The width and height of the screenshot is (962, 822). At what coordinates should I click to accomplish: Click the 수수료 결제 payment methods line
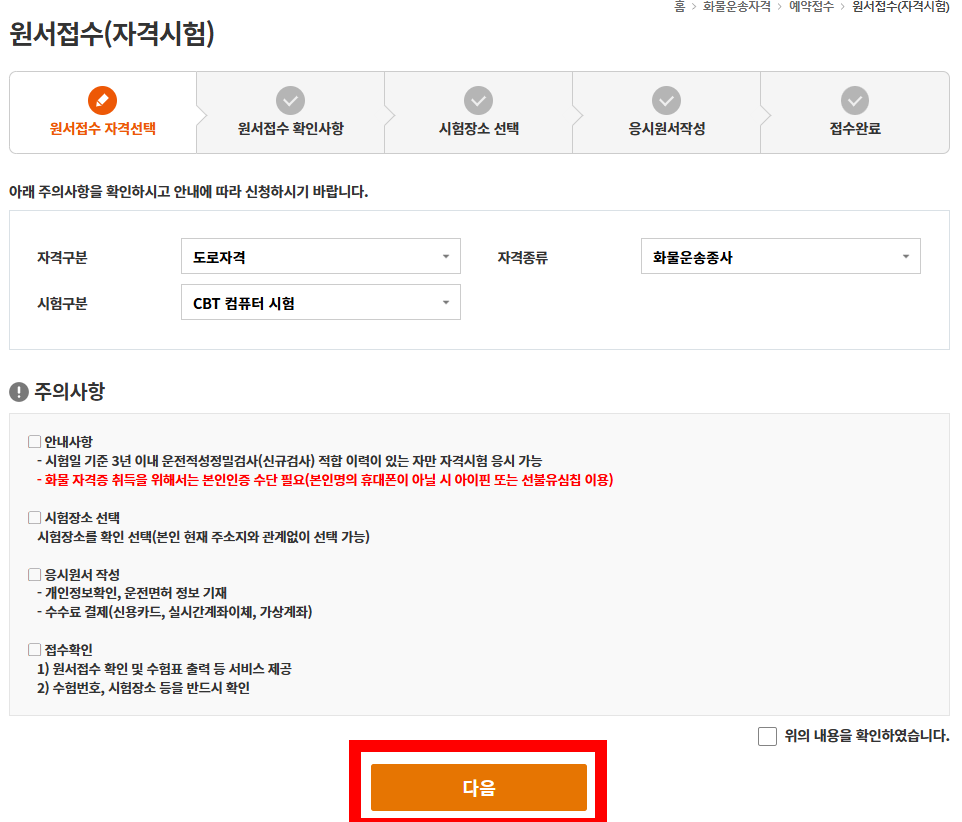[x=175, y=612]
